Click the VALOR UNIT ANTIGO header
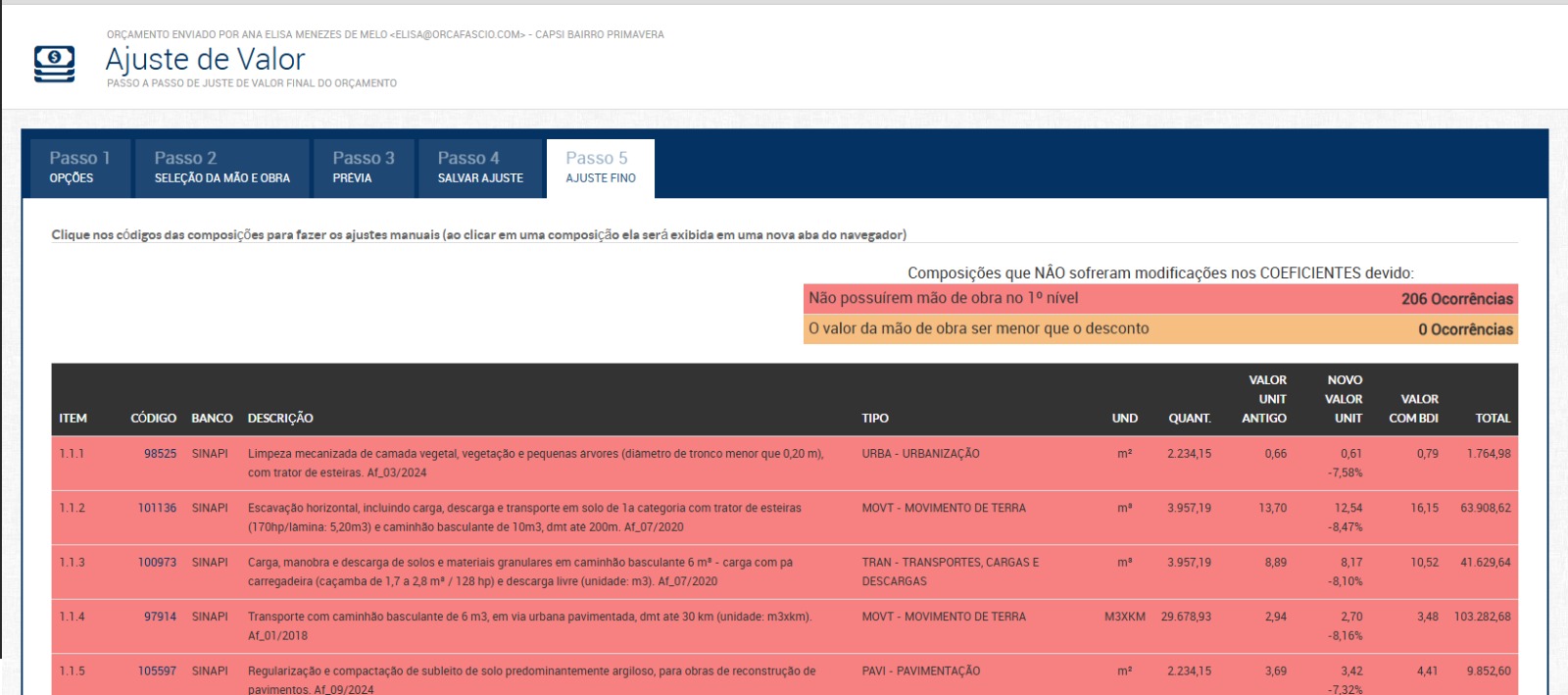This screenshot has height=695, width=1568. pos(1264,399)
